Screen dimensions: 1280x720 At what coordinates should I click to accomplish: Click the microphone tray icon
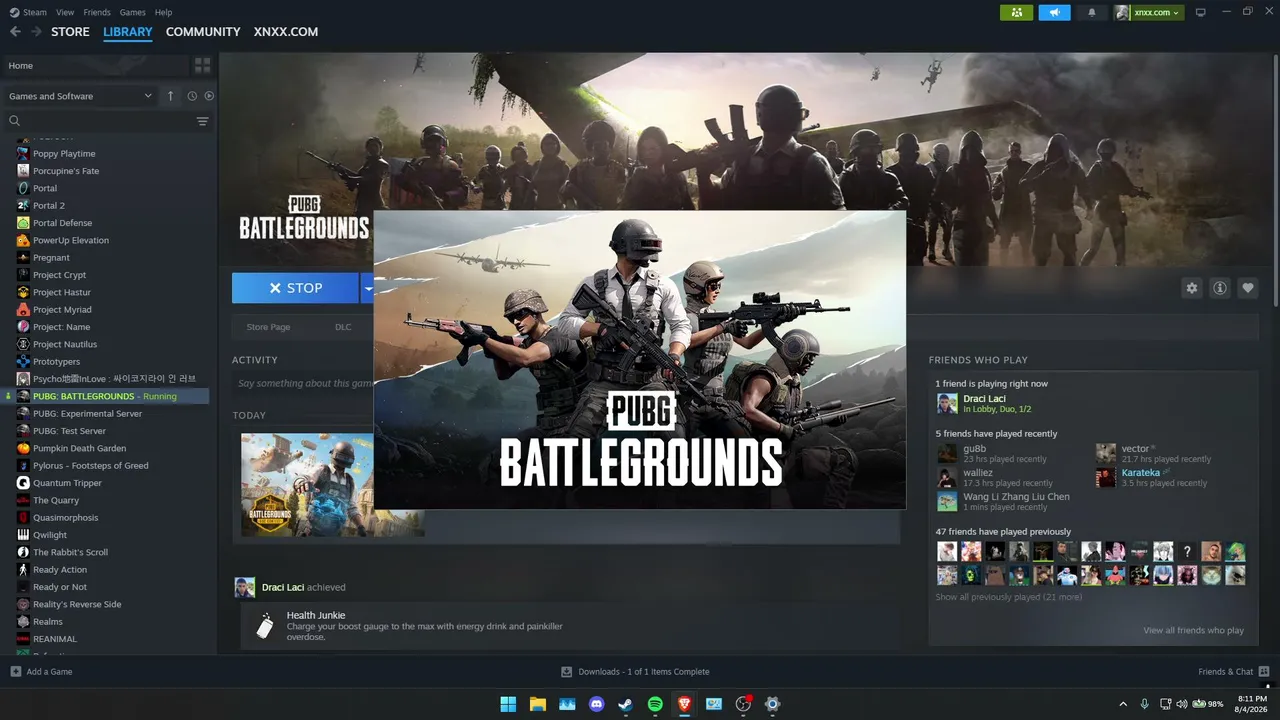coord(1145,704)
